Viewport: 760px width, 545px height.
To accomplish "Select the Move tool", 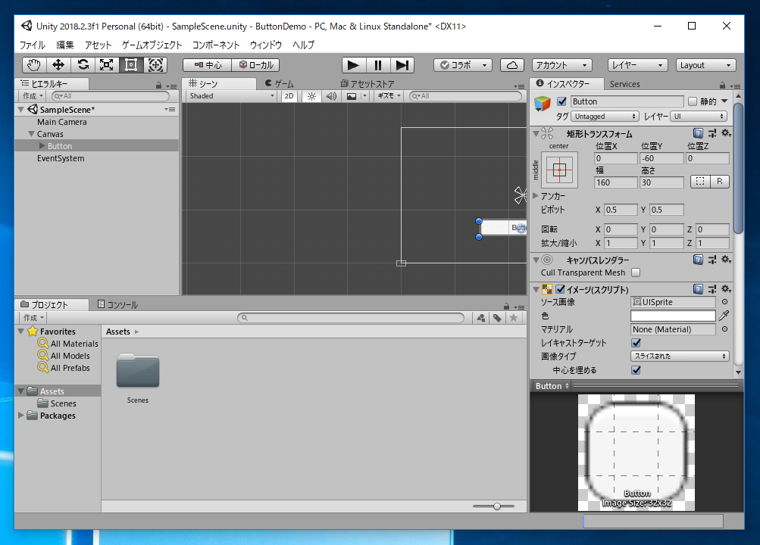I will point(58,65).
